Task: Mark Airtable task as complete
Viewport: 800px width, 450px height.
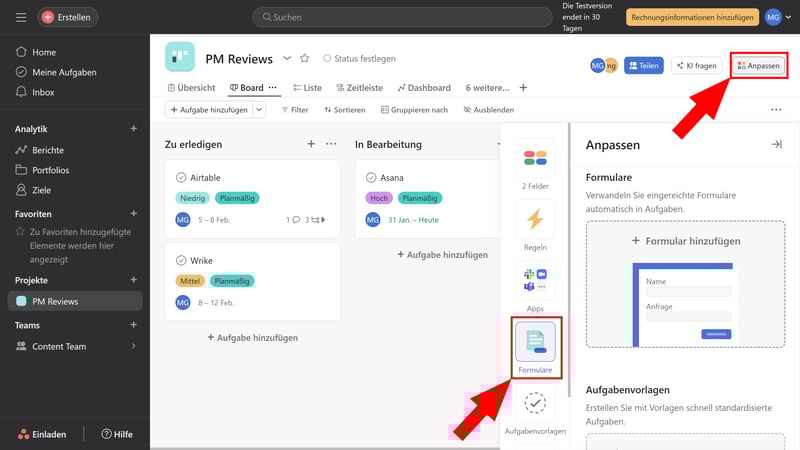Action: click(181, 177)
